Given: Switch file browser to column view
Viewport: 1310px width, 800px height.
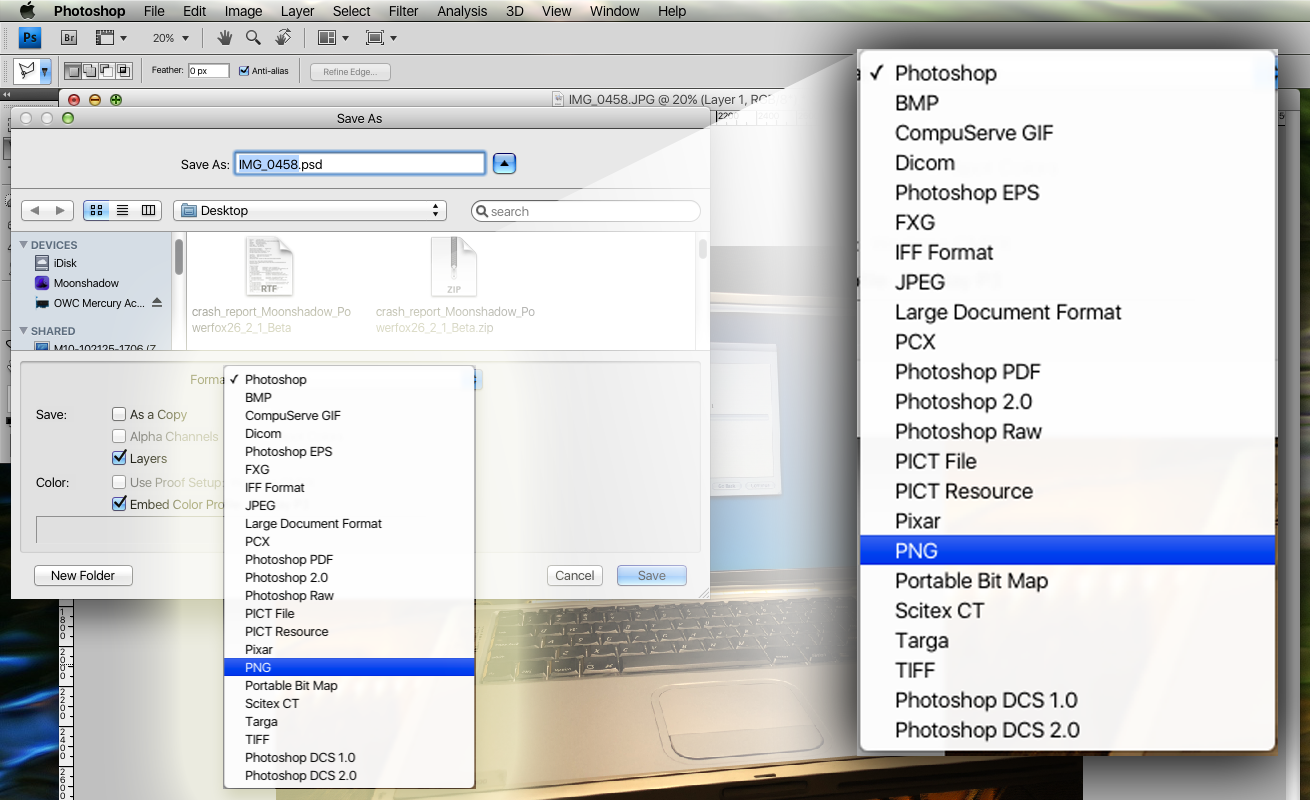Looking at the screenshot, I should click(x=149, y=210).
